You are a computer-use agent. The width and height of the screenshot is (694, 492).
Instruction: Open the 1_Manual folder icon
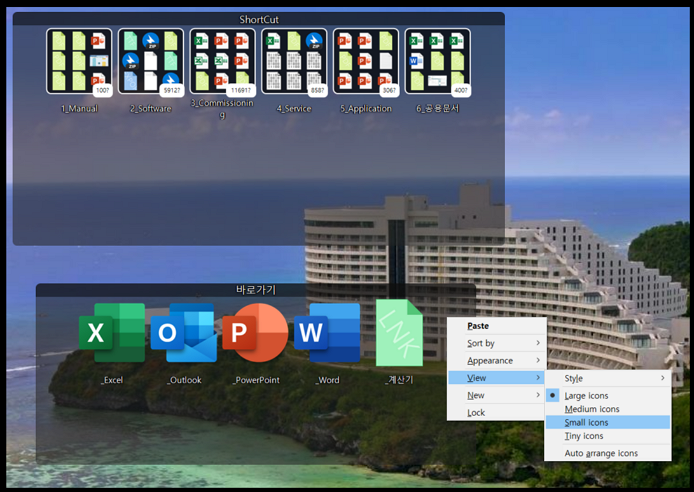click(x=79, y=61)
